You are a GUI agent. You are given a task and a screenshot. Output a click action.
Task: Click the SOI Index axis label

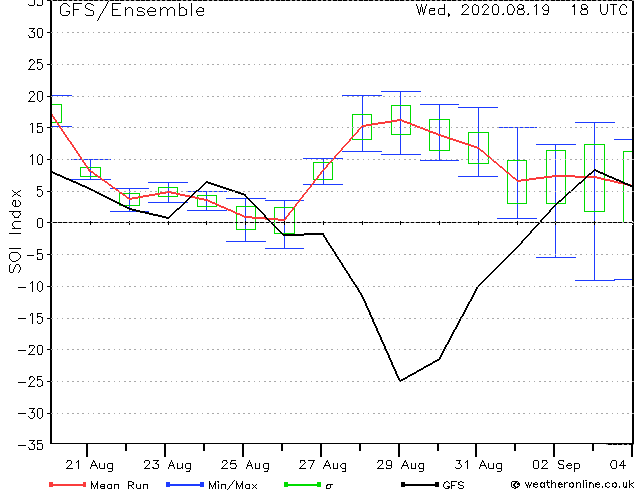pos(15,231)
